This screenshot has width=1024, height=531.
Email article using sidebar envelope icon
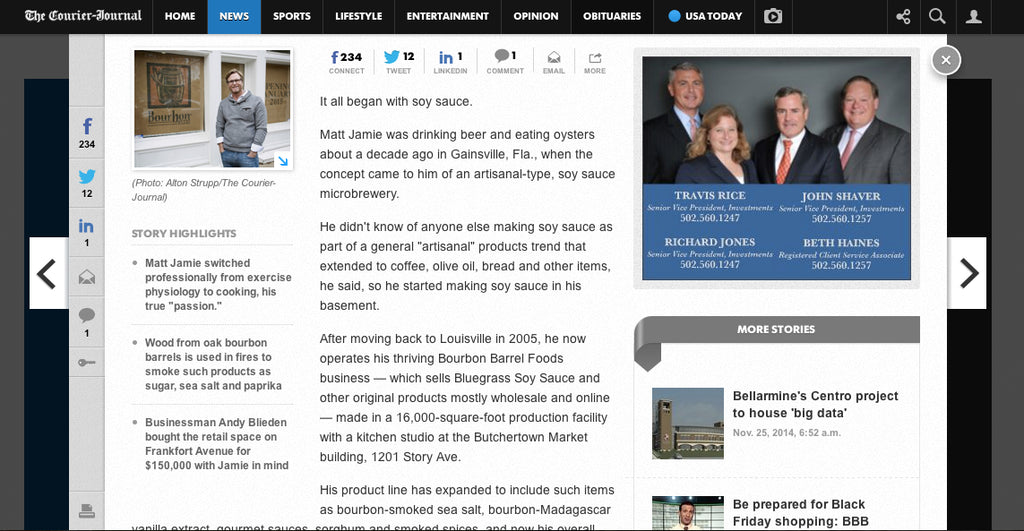coord(87,277)
